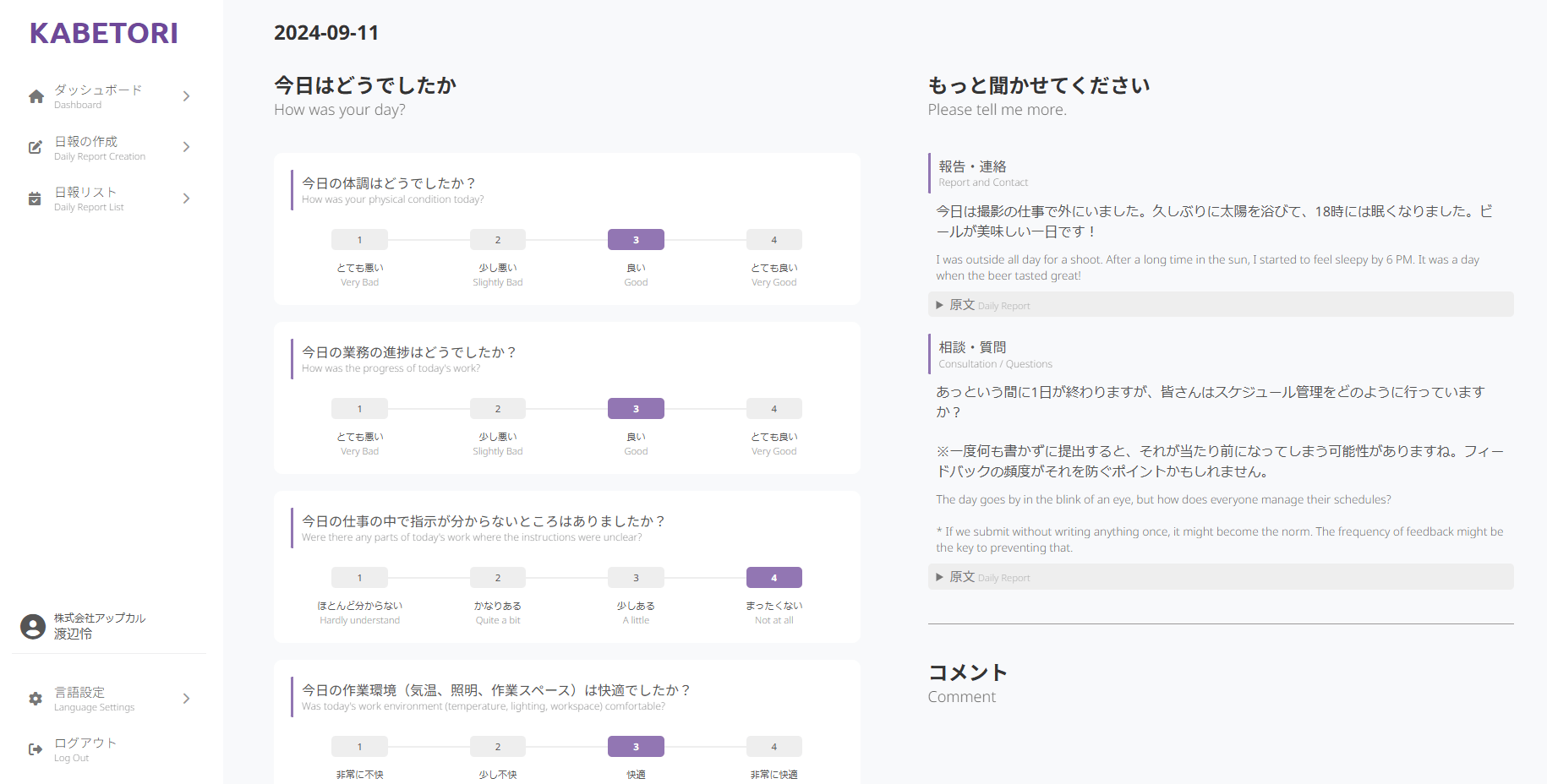Select rating 1 Hardly understand for unclear instructions
Image resolution: width=1547 pixels, height=784 pixels.
click(x=359, y=578)
